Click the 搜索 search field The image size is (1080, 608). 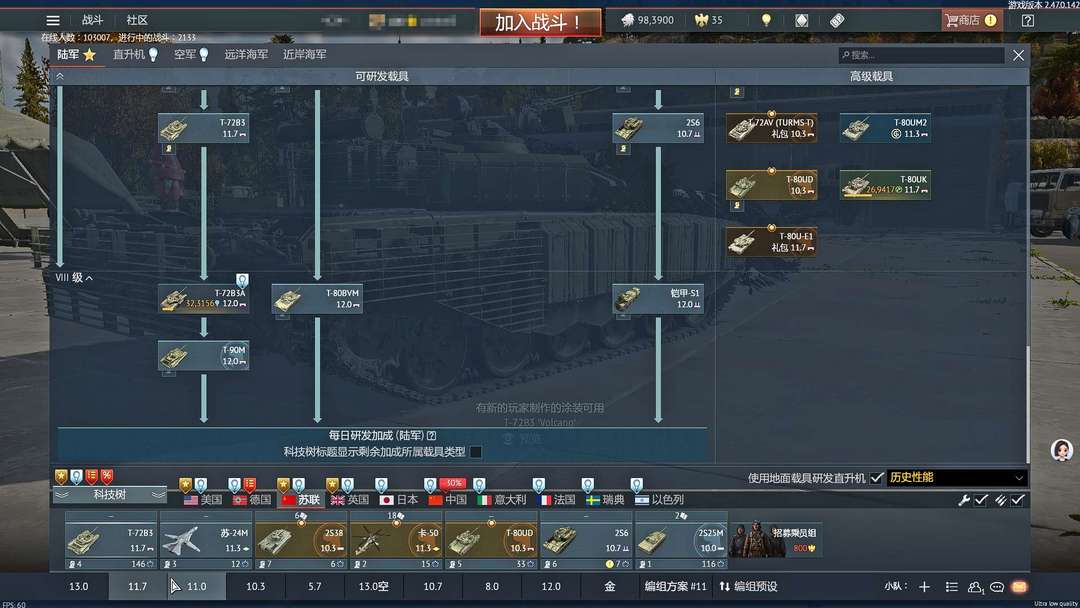tap(921, 55)
